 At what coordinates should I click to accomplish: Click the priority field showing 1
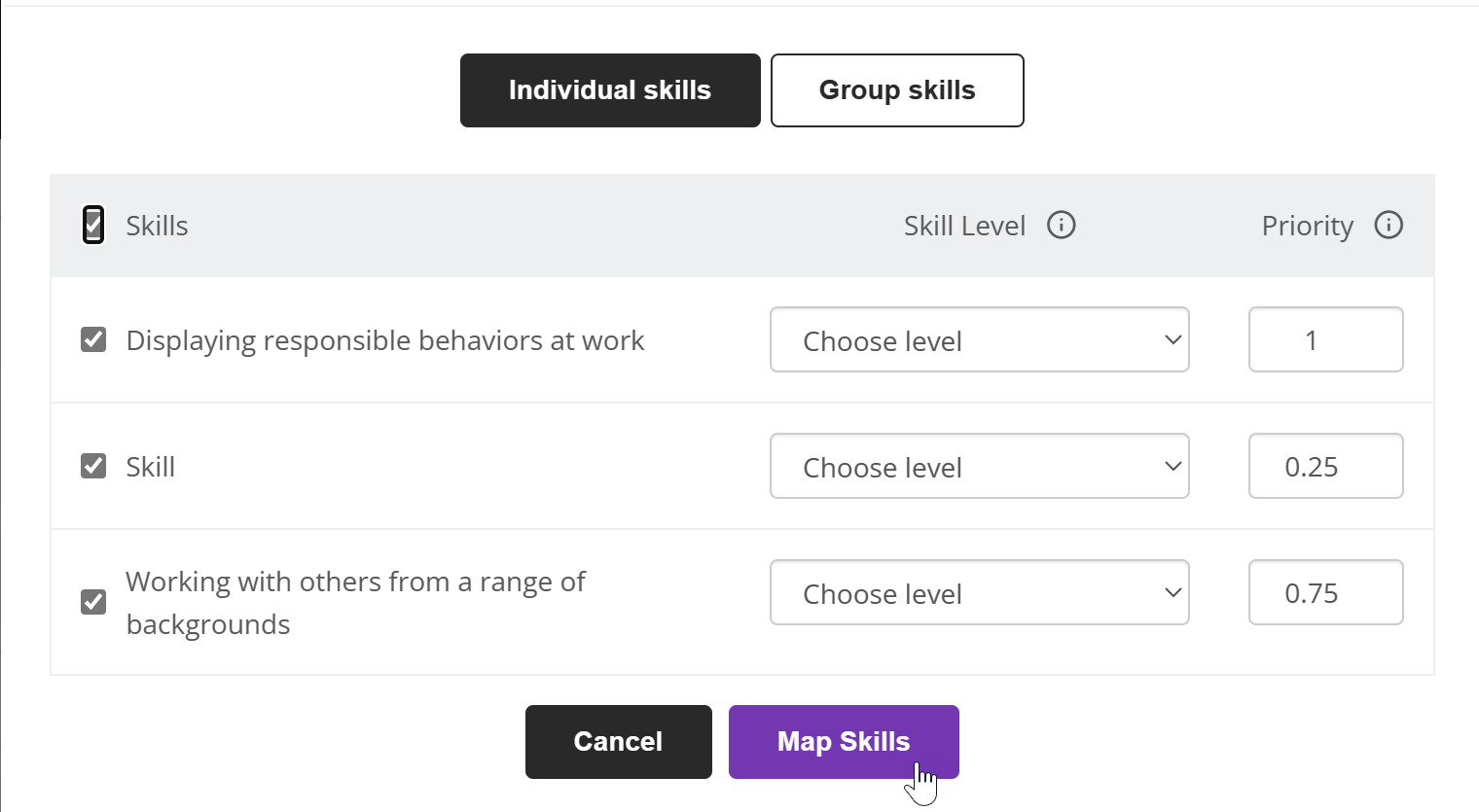point(1326,339)
